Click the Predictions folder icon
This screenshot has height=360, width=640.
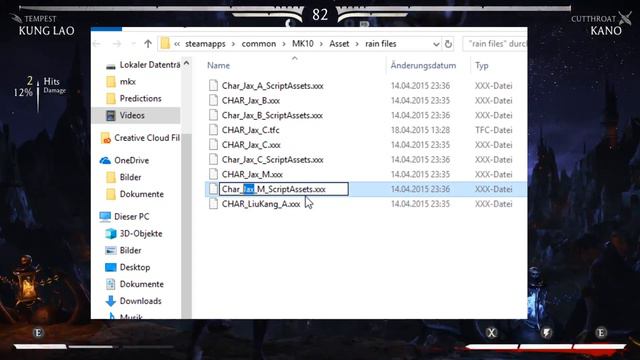(x=111, y=98)
